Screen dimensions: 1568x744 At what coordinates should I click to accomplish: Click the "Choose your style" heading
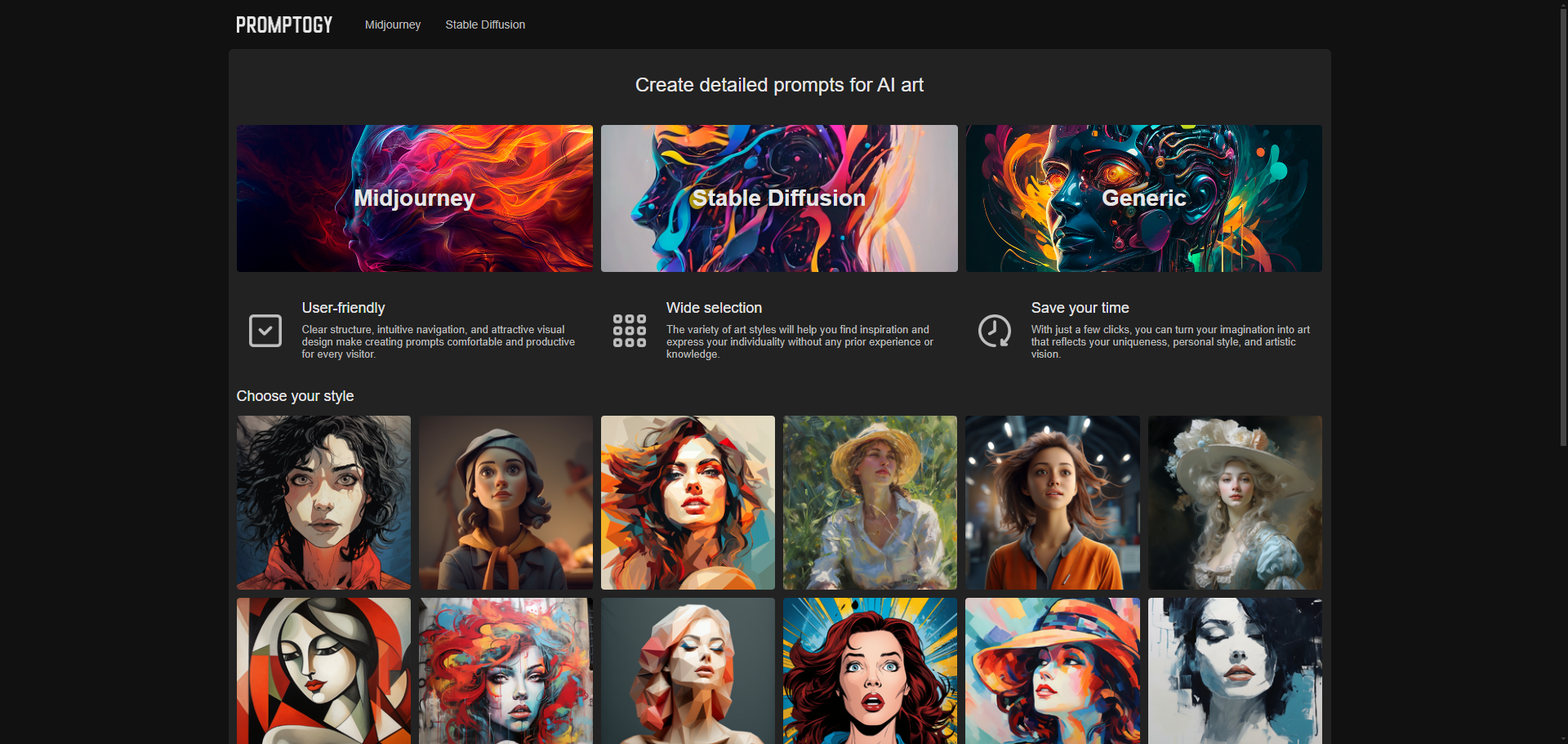tap(295, 396)
